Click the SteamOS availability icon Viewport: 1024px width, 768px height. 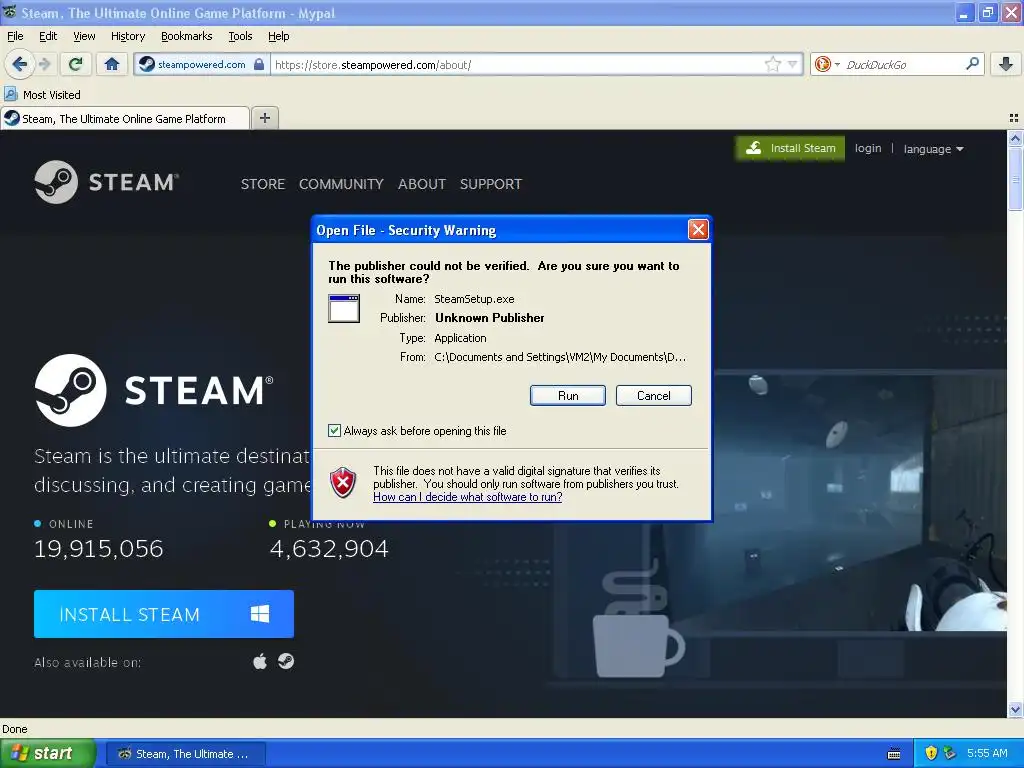pyautogui.click(x=286, y=662)
